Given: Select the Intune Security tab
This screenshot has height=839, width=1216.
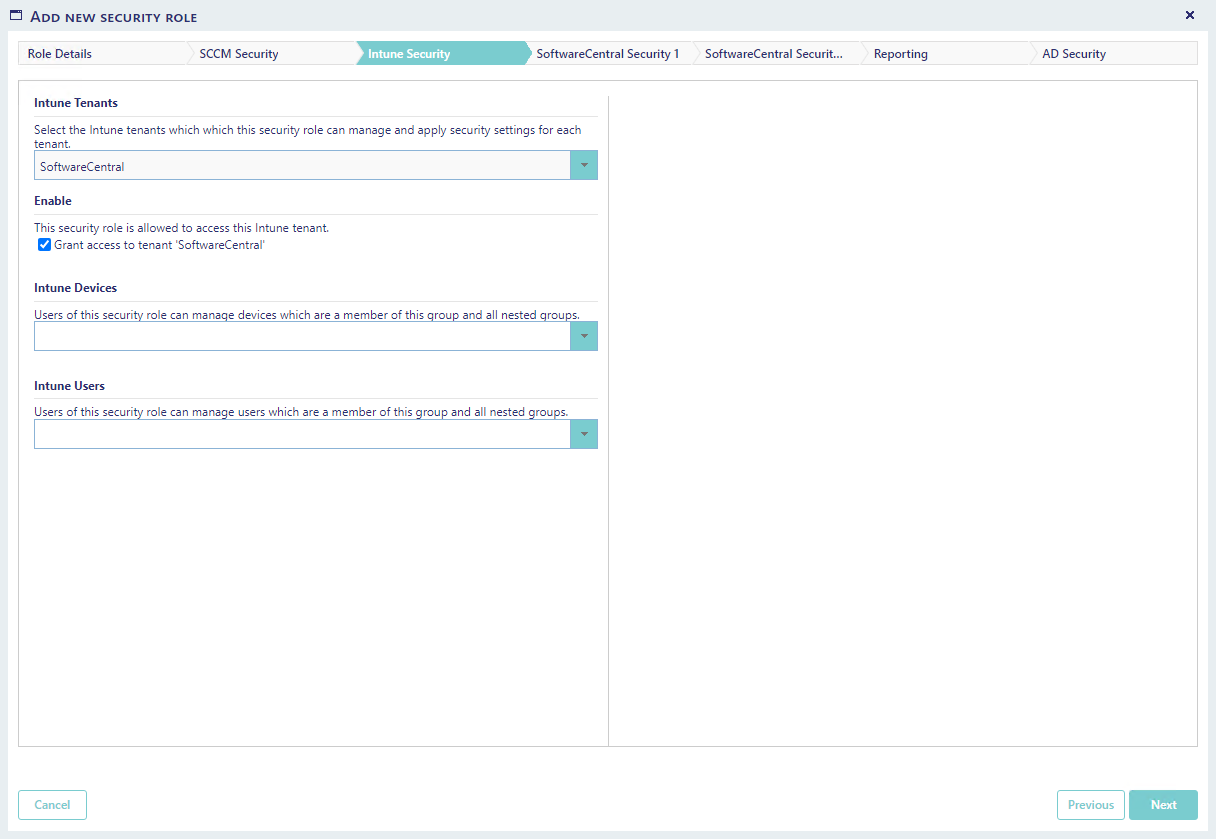Looking at the screenshot, I should pyautogui.click(x=409, y=54).
